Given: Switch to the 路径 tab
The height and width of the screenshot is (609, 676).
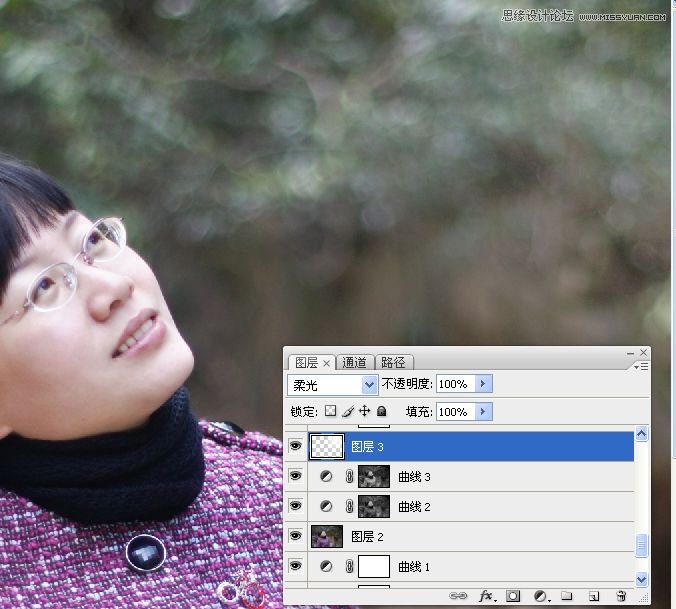Looking at the screenshot, I should pyautogui.click(x=394, y=362).
